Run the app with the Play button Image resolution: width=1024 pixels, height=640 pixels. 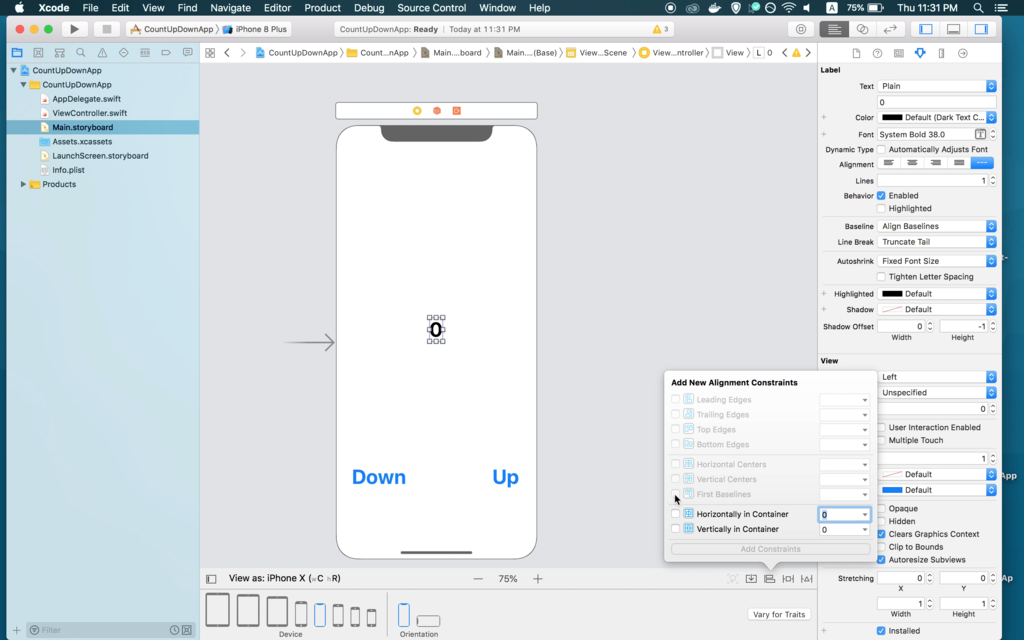74,29
